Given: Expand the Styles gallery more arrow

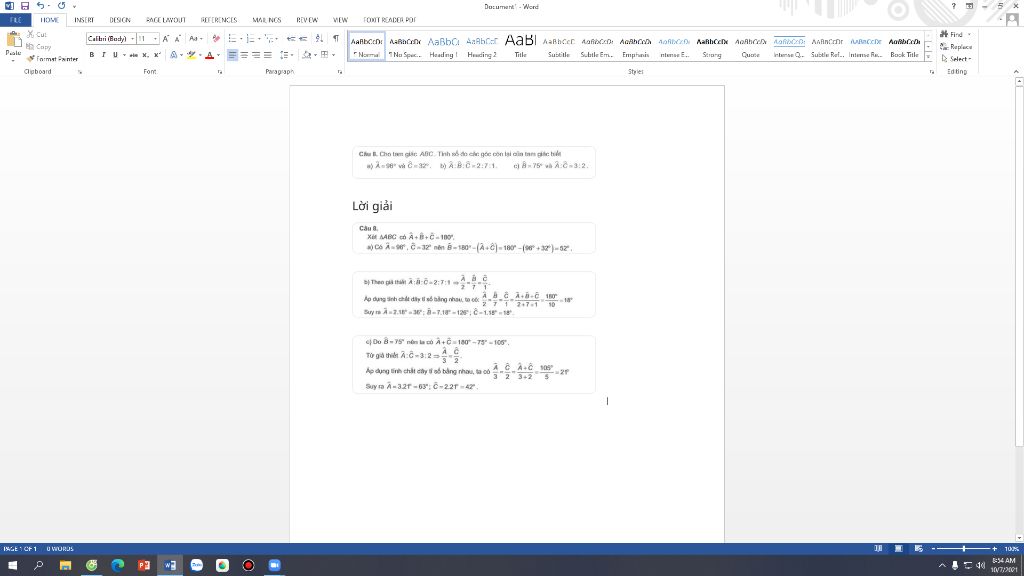Looking at the screenshot, I should pyautogui.click(x=928, y=57).
